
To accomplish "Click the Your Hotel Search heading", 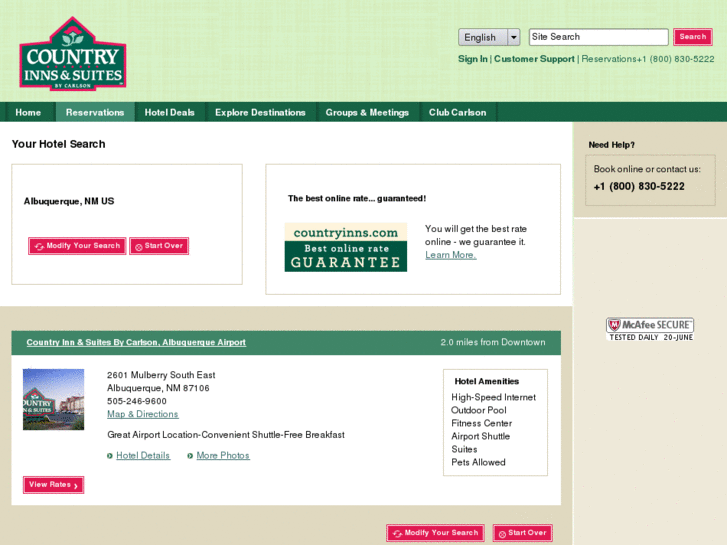I will (x=58, y=144).
